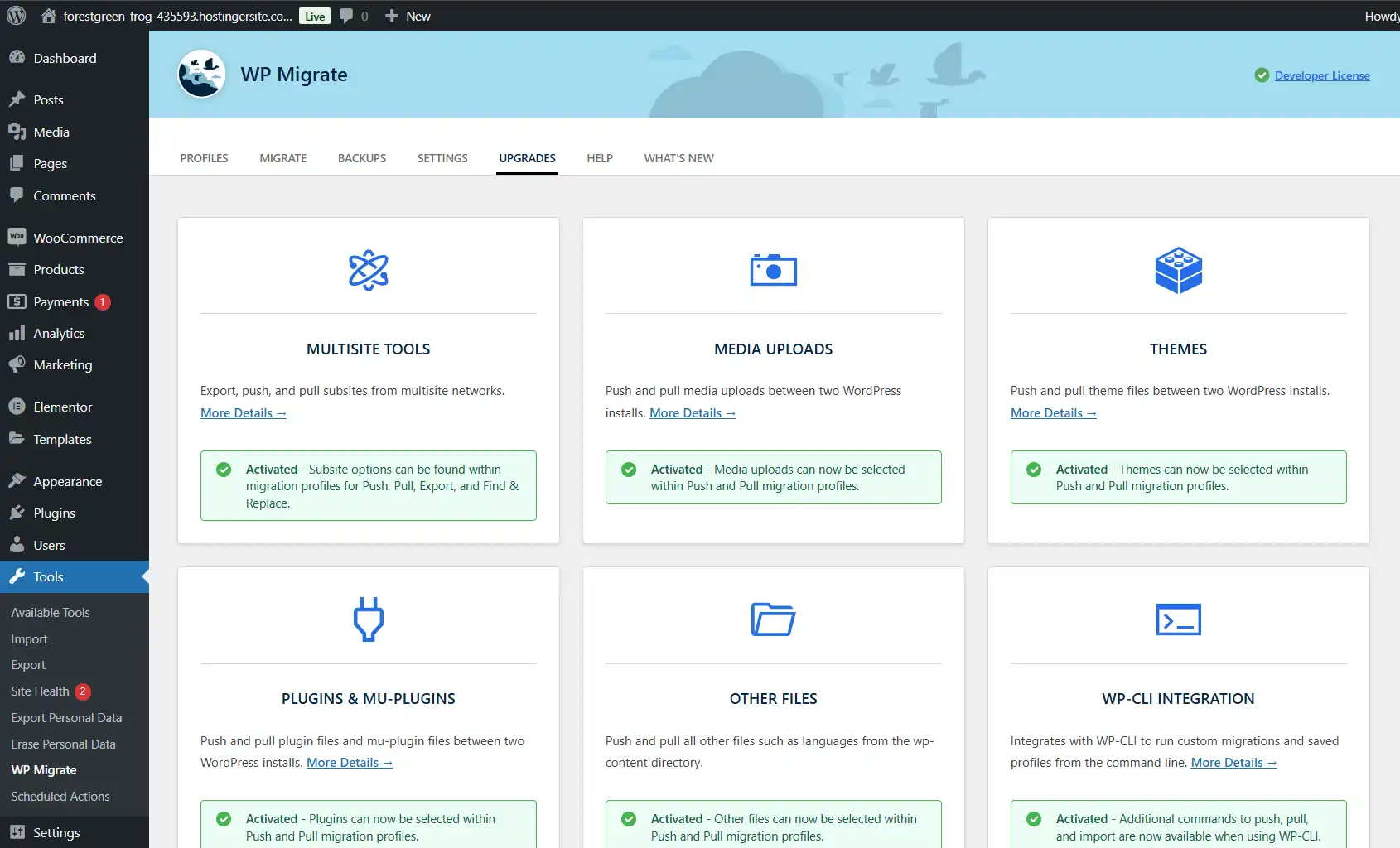Click the Marketing megaphone icon

[17, 364]
